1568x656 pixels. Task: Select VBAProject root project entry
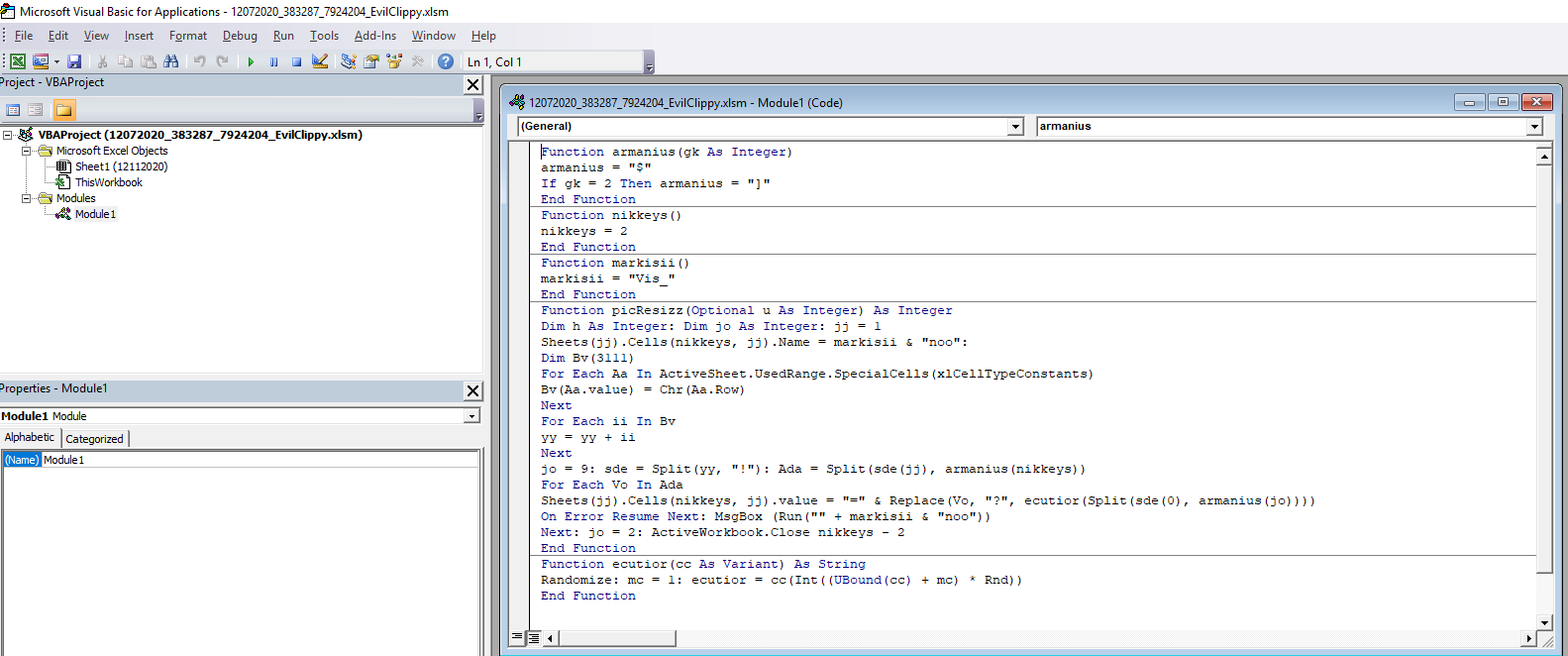(200, 135)
